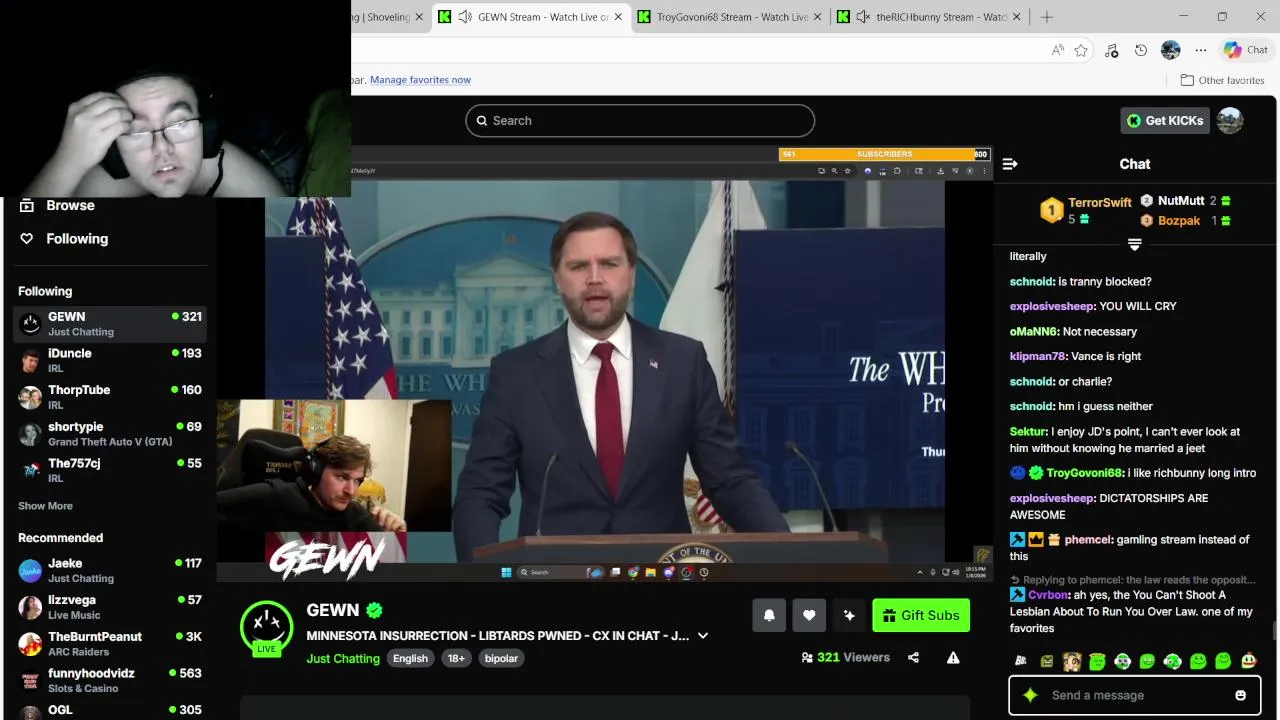Unmute theRICHbunny tab speaker icon
Screen dimensions: 1280x720
pyautogui.click(x=864, y=17)
